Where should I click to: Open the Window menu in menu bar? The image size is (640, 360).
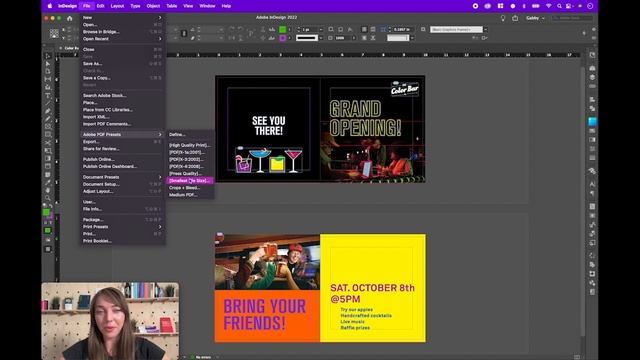[x=207, y=6]
